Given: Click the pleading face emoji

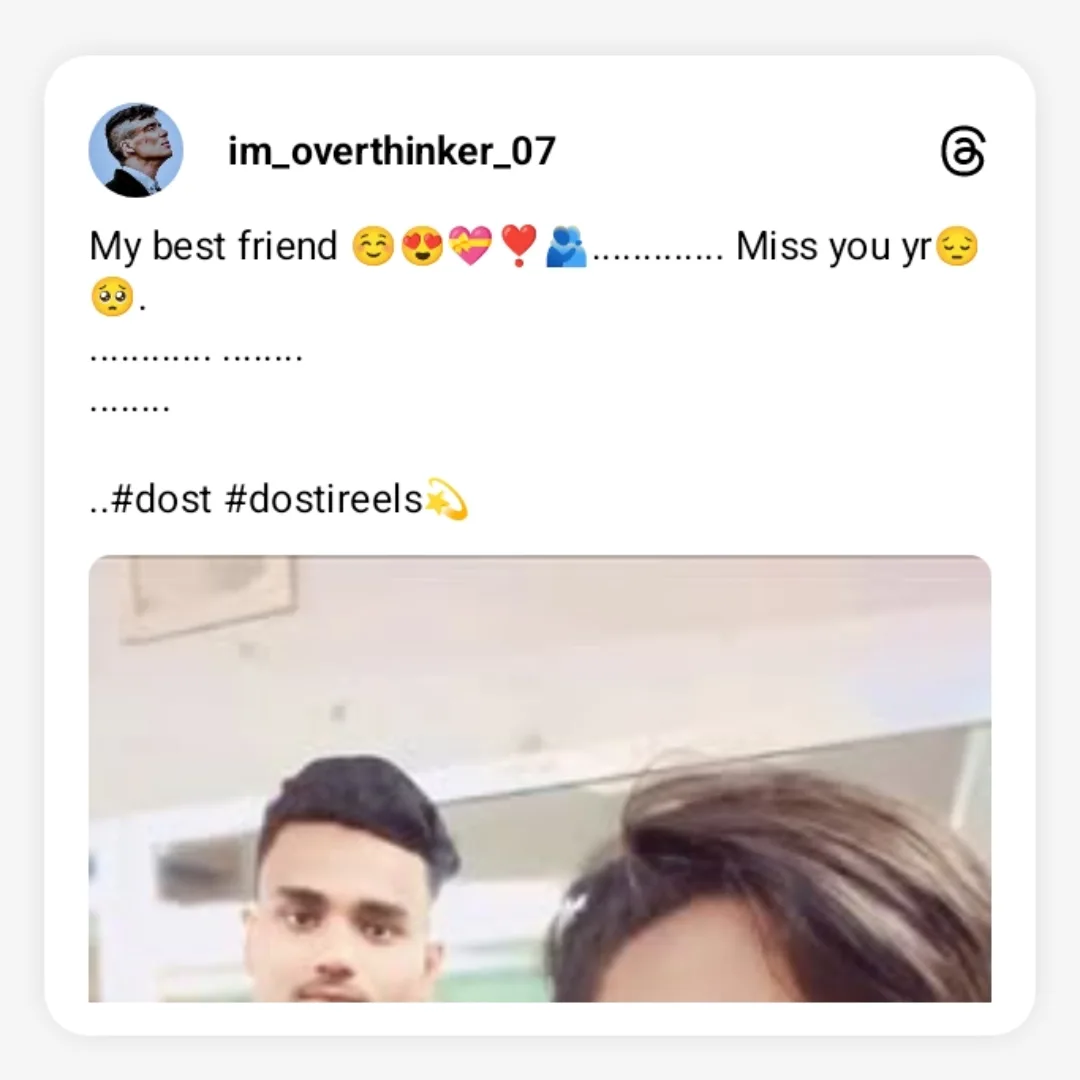Looking at the screenshot, I should point(112,297).
